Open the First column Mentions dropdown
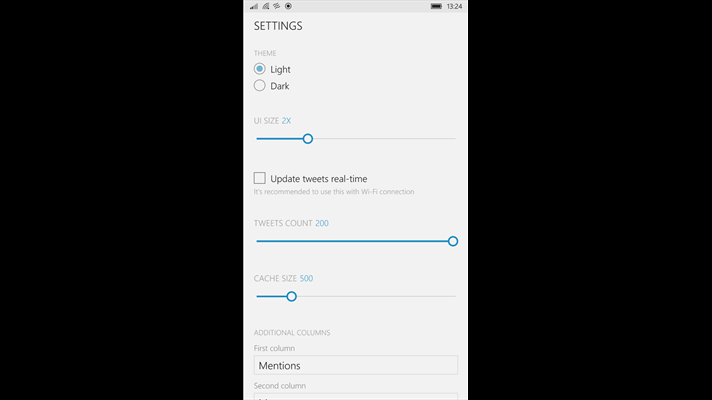 (x=356, y=365)
